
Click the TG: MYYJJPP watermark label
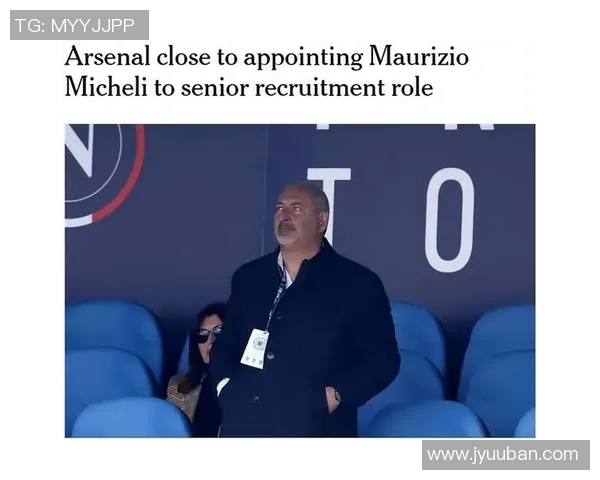click(79, 25)
